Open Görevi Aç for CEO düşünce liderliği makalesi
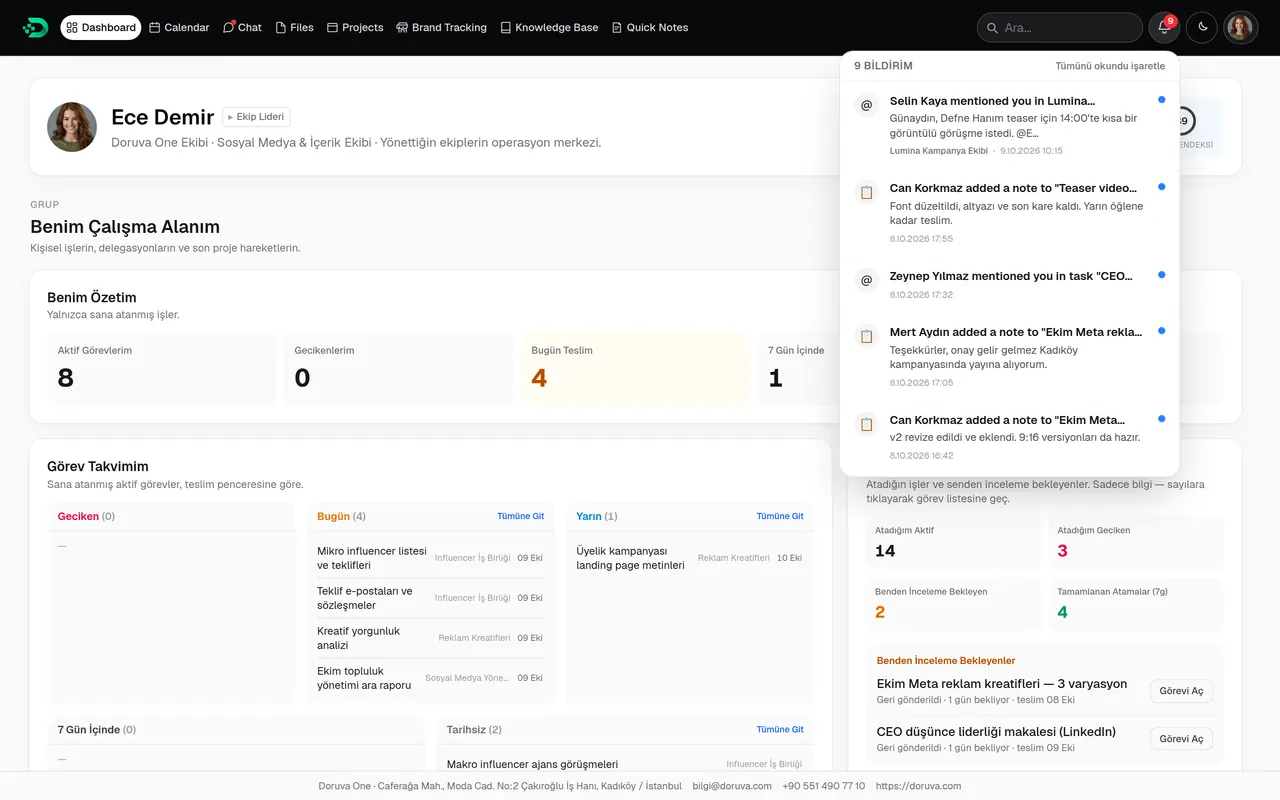The width and height of the screenshot is (1280, 800). click(x=1181, y=739)
